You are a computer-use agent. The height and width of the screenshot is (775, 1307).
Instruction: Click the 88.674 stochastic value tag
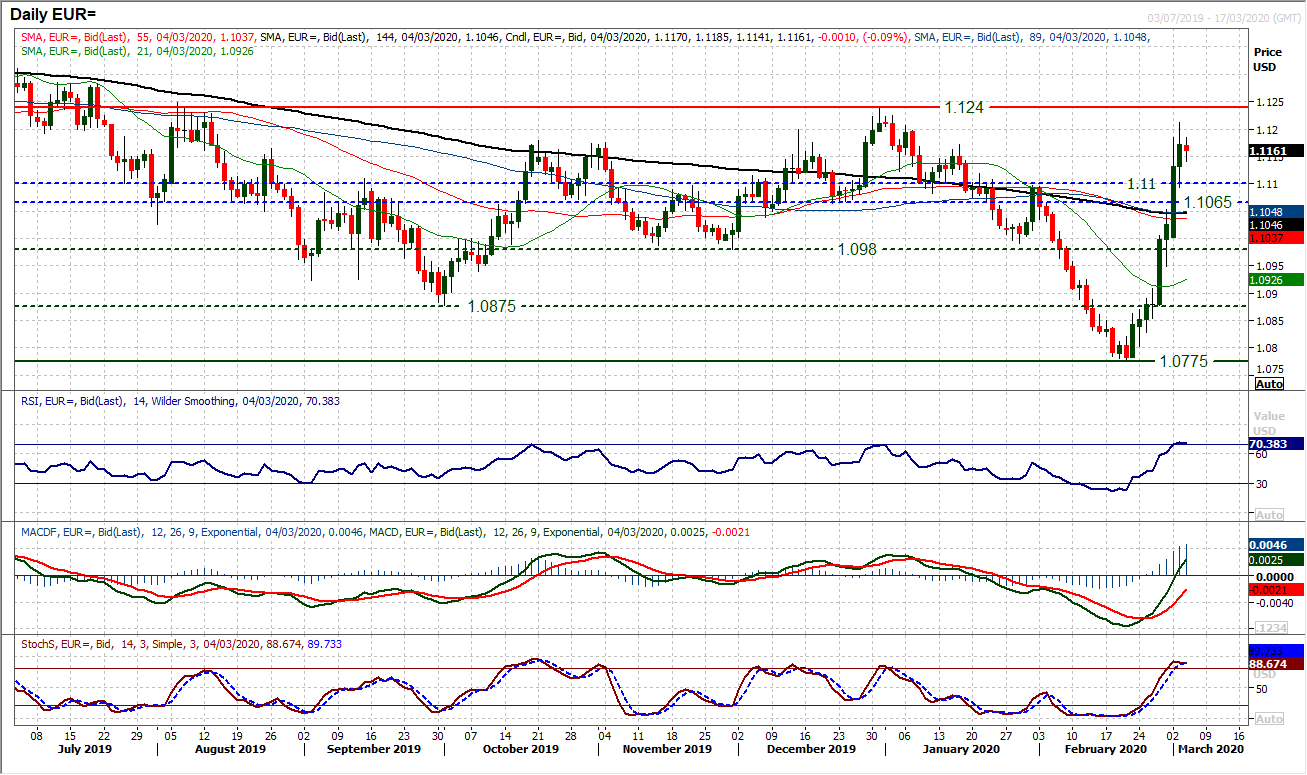(1276, 664)
